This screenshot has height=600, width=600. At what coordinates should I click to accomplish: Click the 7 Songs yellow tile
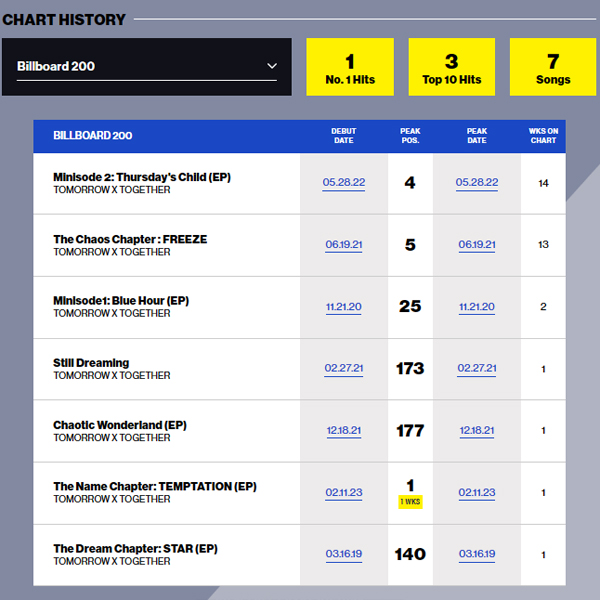(x=553, y=67)
